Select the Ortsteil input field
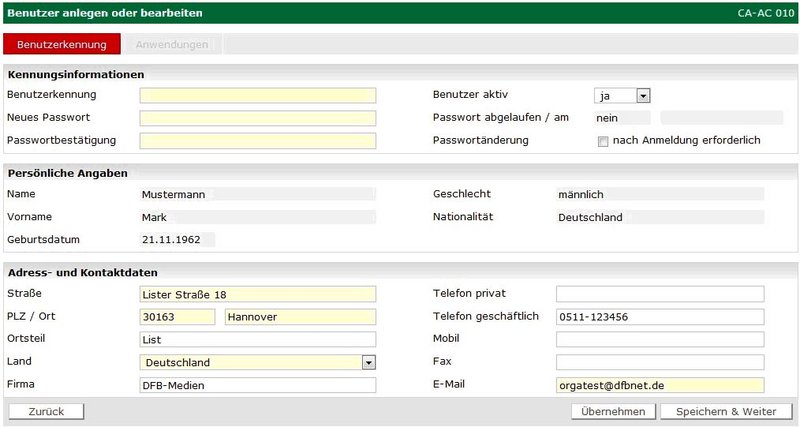 click(x=257, y=340)
